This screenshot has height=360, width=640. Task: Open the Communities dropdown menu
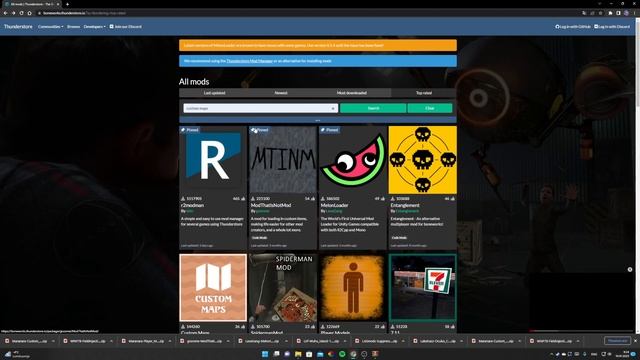[50, 27]
